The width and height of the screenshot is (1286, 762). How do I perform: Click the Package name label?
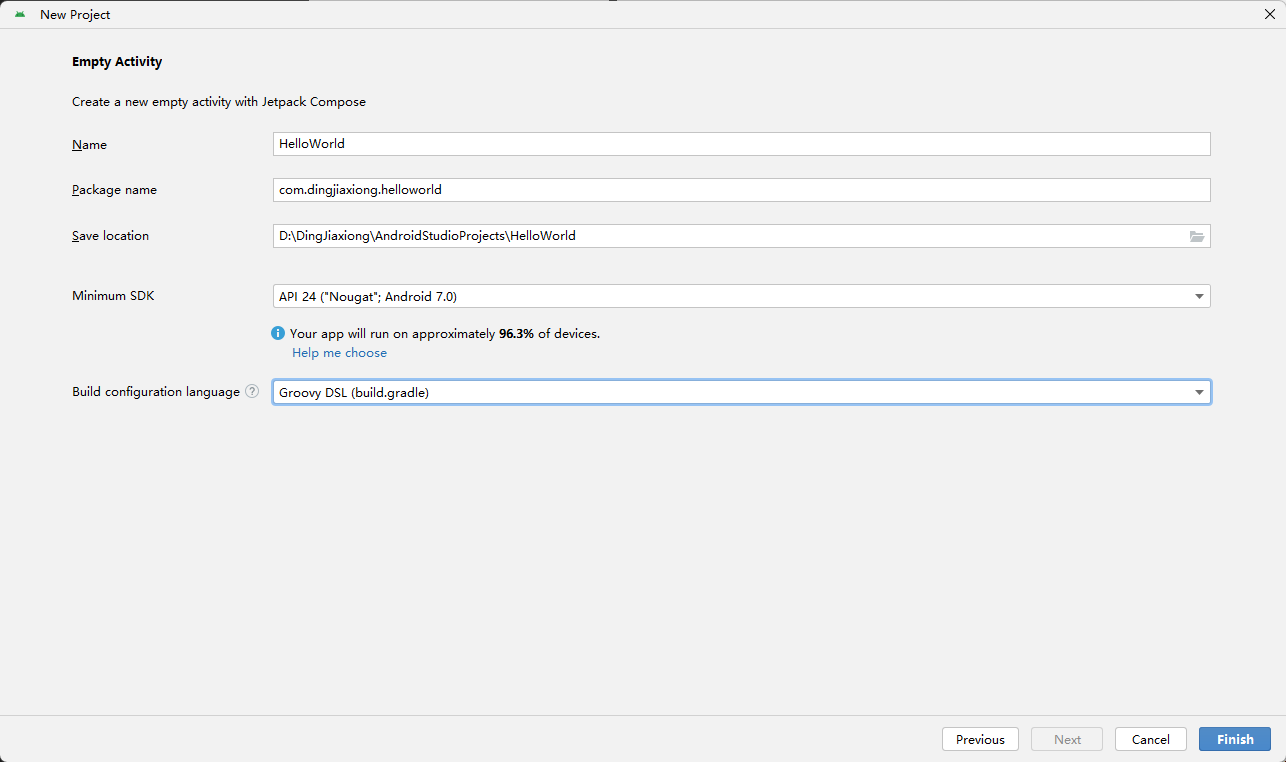click(114, 190)
